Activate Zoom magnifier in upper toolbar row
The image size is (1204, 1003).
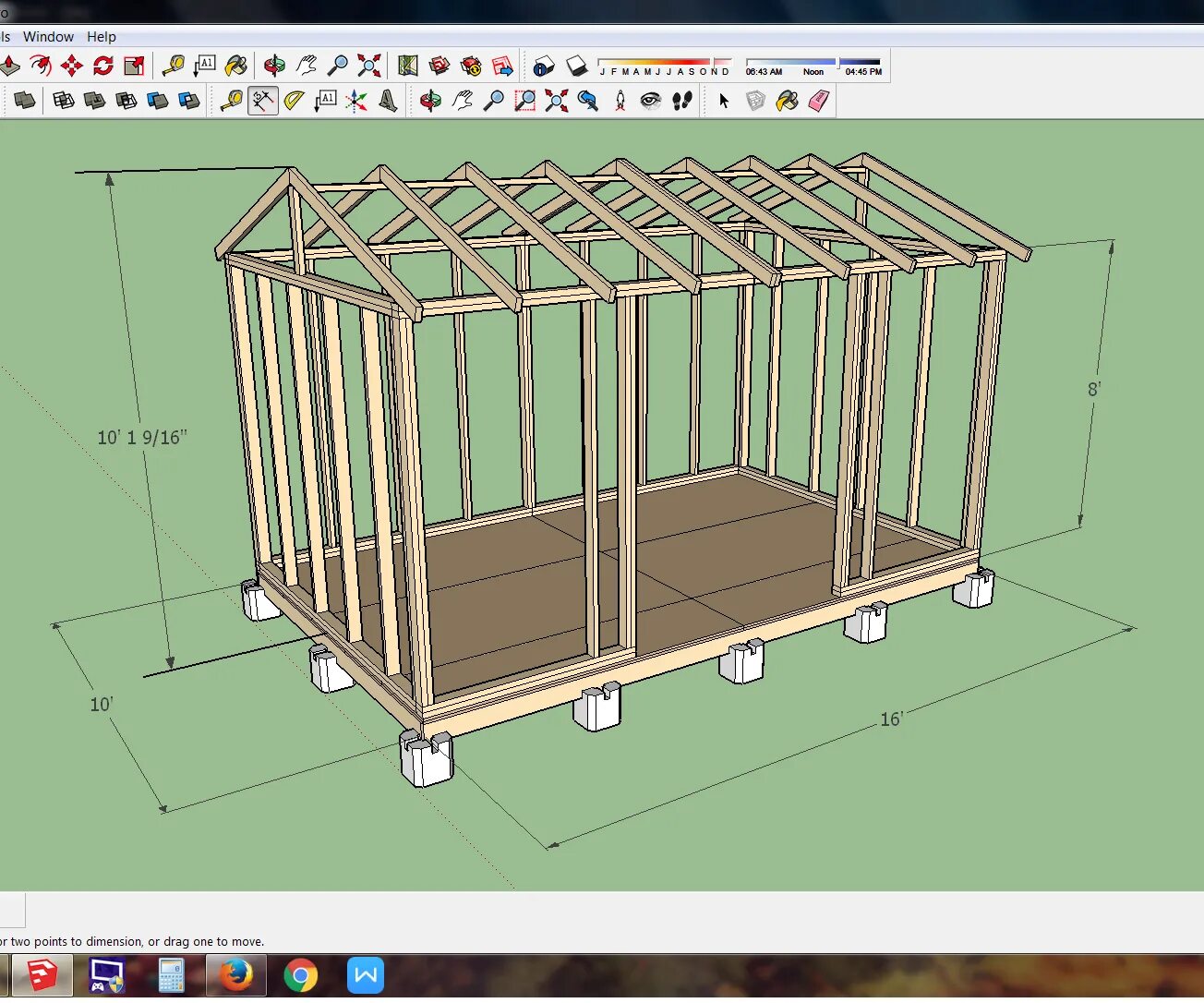[337, 66]
